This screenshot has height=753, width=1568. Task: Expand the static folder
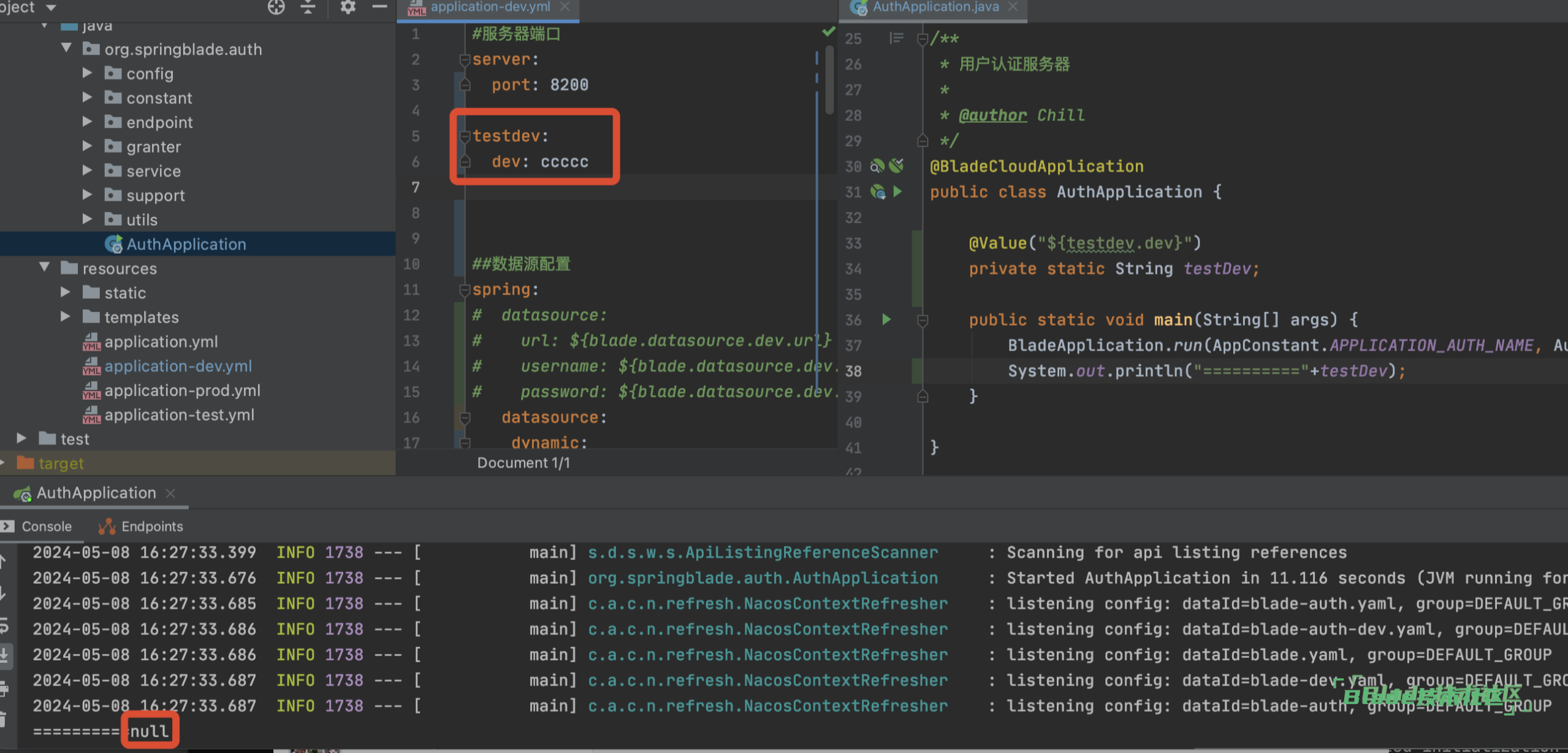point(65,292)
